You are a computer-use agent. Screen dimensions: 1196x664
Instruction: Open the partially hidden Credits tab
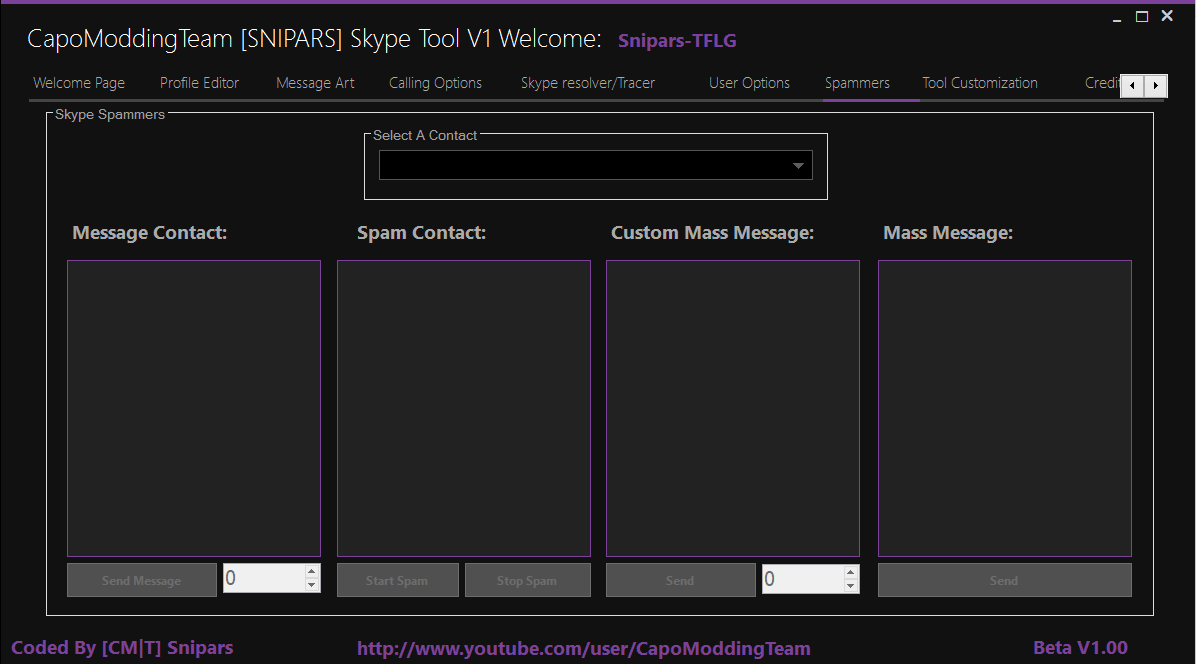pyautogui.click(x=1101, y=83)
